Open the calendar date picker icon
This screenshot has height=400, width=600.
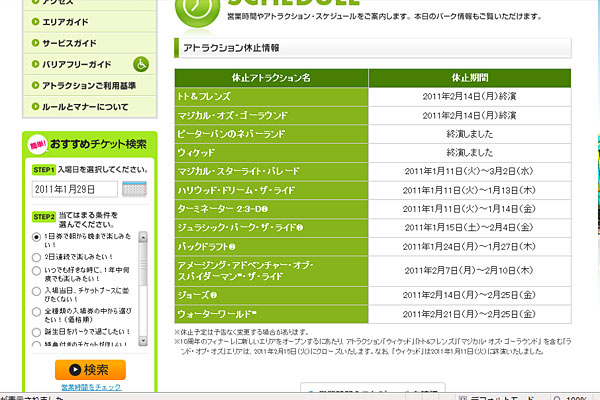click(x=134, y=189)
